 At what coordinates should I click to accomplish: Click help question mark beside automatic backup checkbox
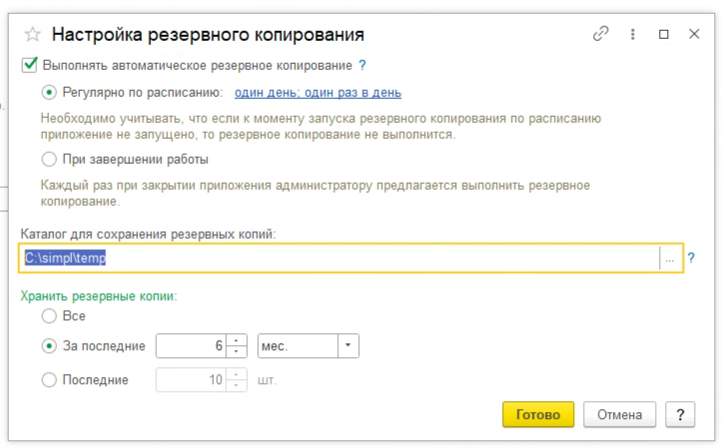[x=363, y=65]
